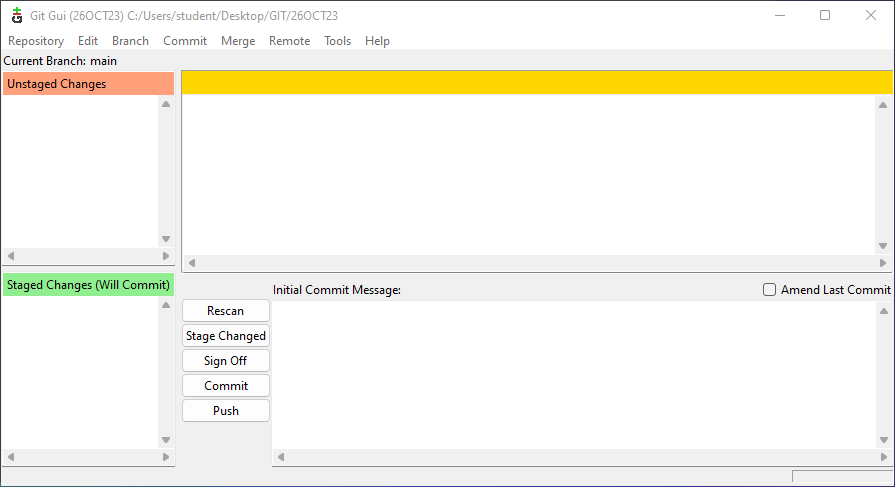Open the Edit menu
The image size is (895, 487).
(x=88, y=41)
